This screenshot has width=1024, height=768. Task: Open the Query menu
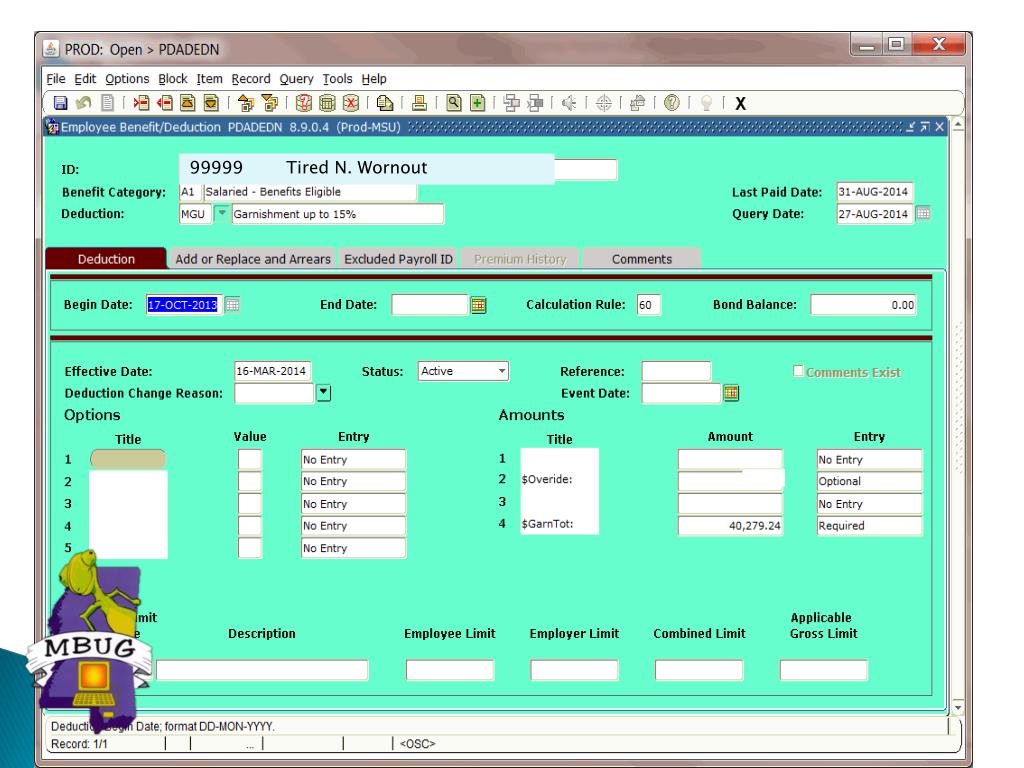pos(296,79)
